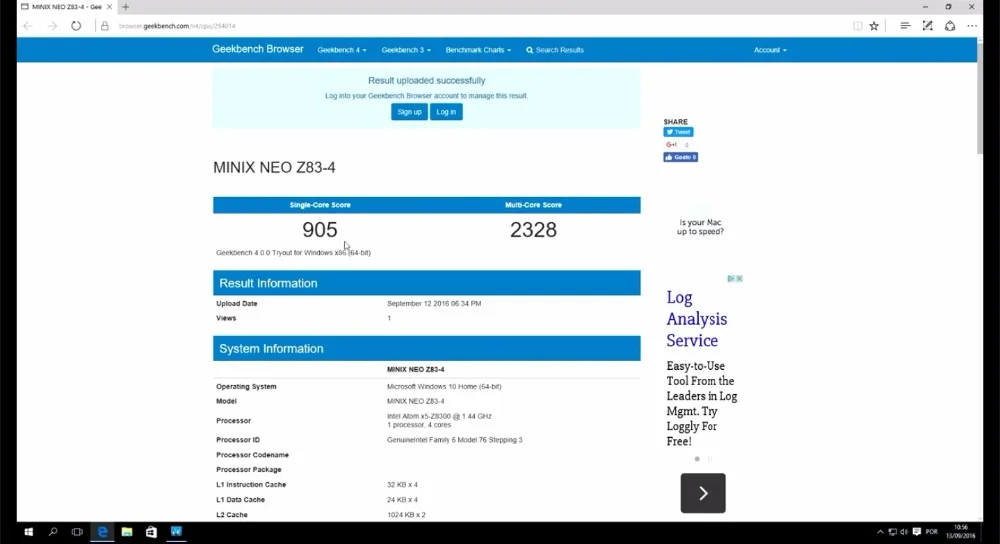This screenshot has width=1000, height=544.
Task: Click upload date September 12 2016
Action: click(x=434, y=304)
